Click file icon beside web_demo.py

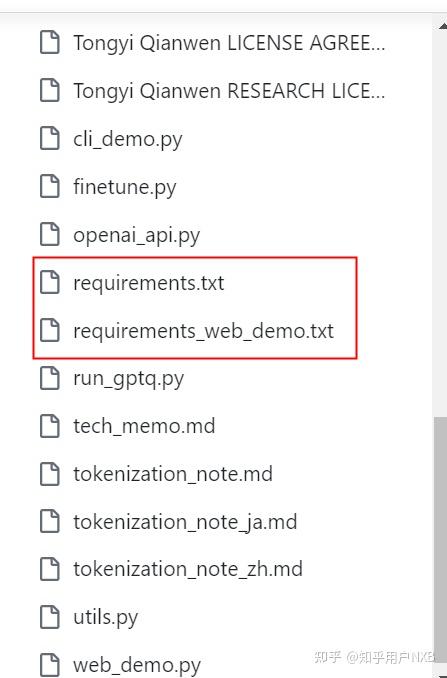click(50, 665)
